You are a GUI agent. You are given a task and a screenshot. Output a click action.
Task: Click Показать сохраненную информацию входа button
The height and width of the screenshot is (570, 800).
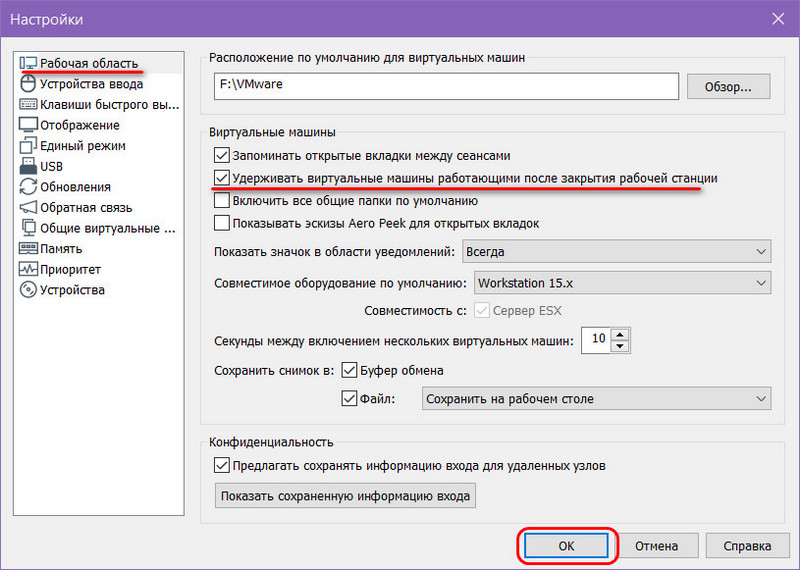click(x=345, y=495)
